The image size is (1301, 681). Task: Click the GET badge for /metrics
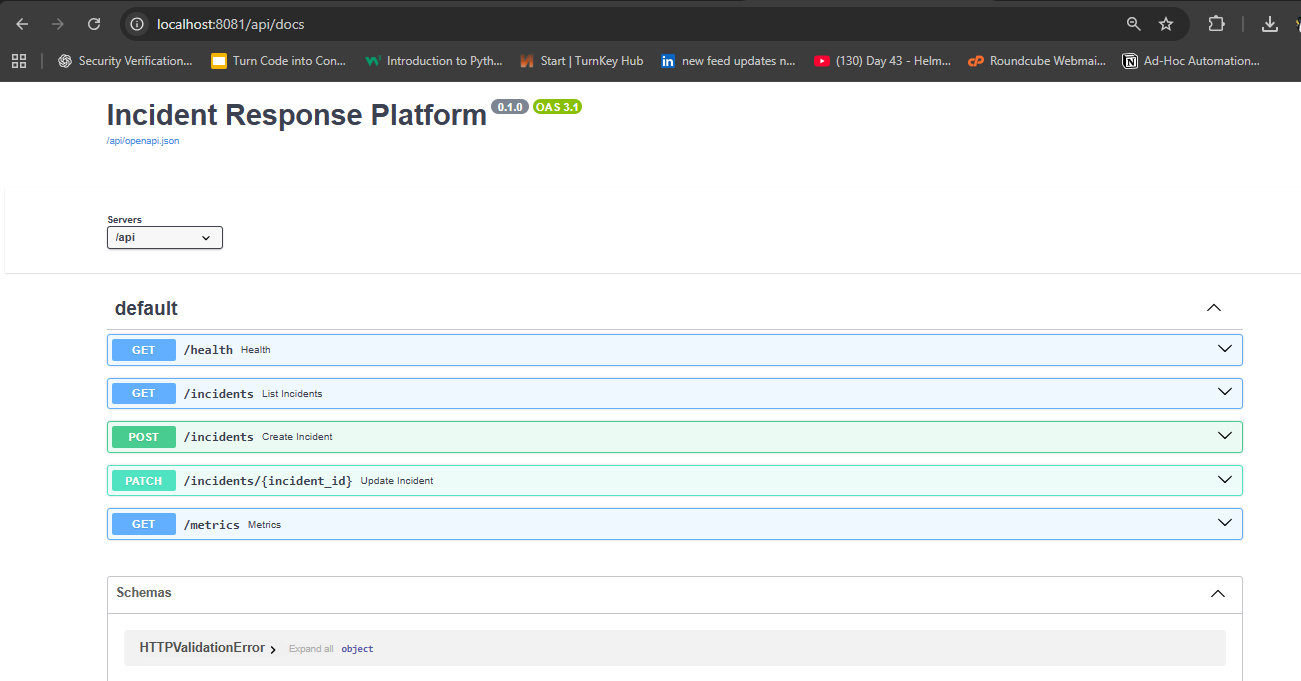pyautogui.click(x=144, y=524)
